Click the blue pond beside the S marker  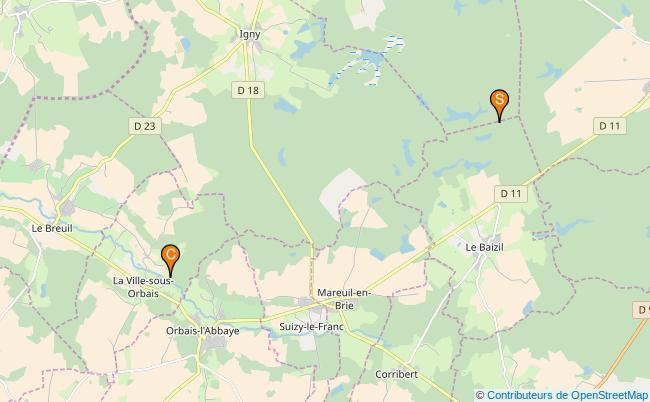coord(463,114)
